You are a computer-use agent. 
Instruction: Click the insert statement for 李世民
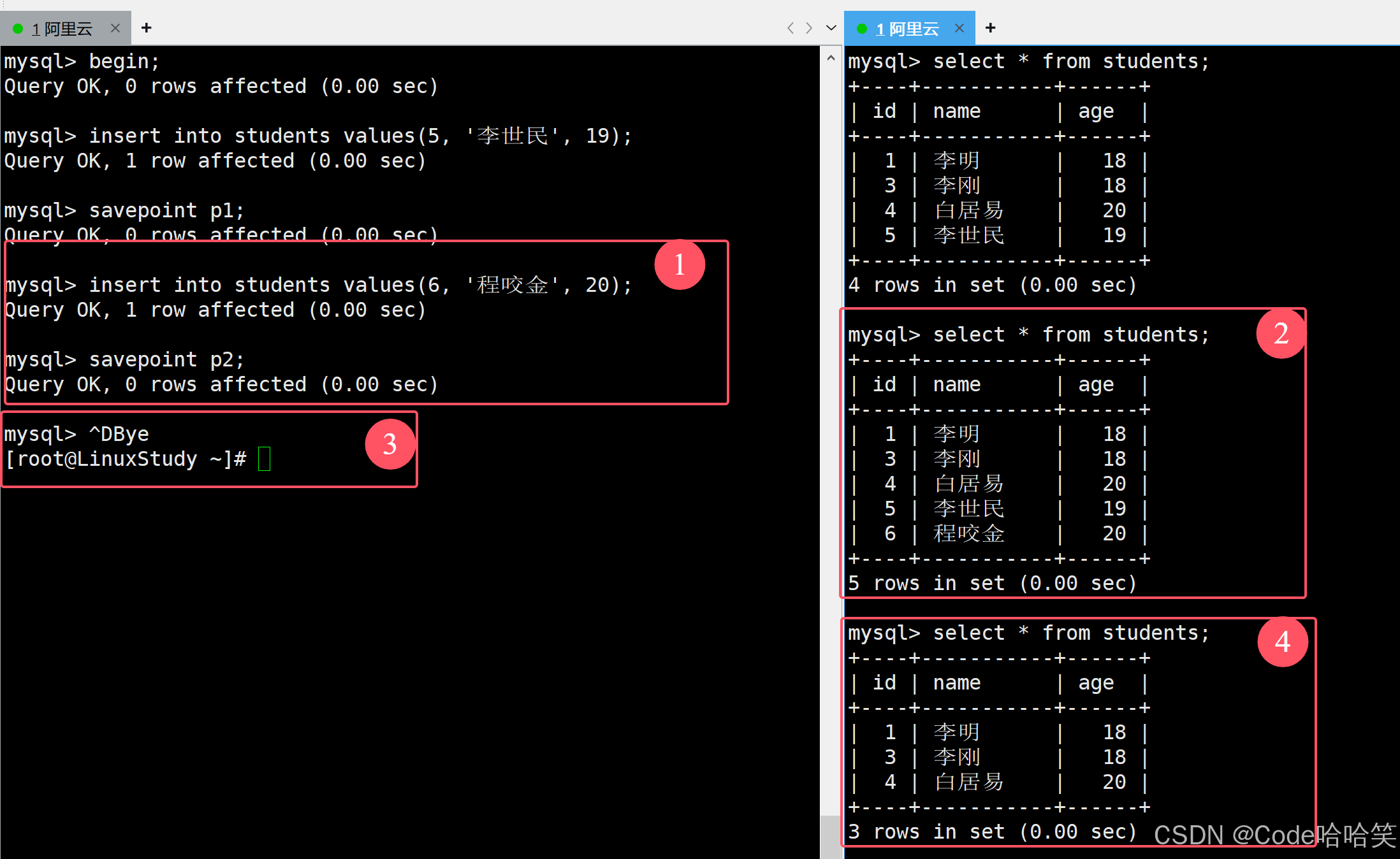pyautogui.click(x=318, y=136)
